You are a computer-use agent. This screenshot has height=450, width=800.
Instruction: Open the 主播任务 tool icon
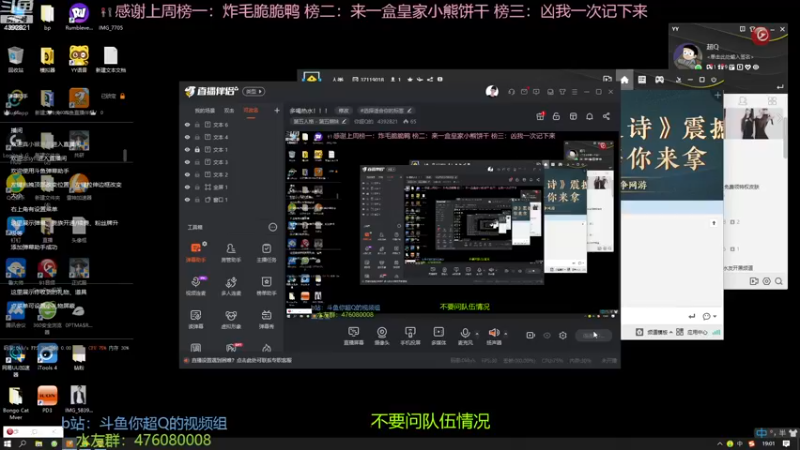(266, 252)
